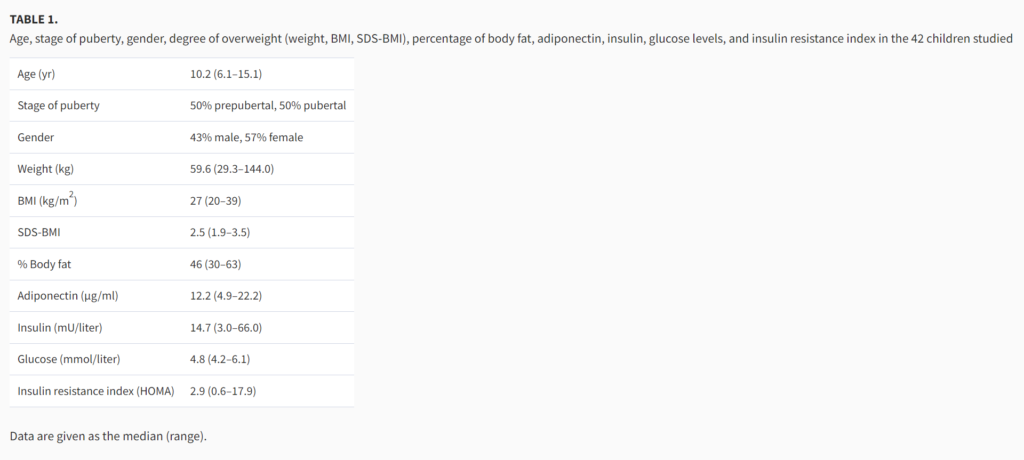Viewport: 1024px width, 460px height.
Task: Click the Gender row label
Action: 36,137
